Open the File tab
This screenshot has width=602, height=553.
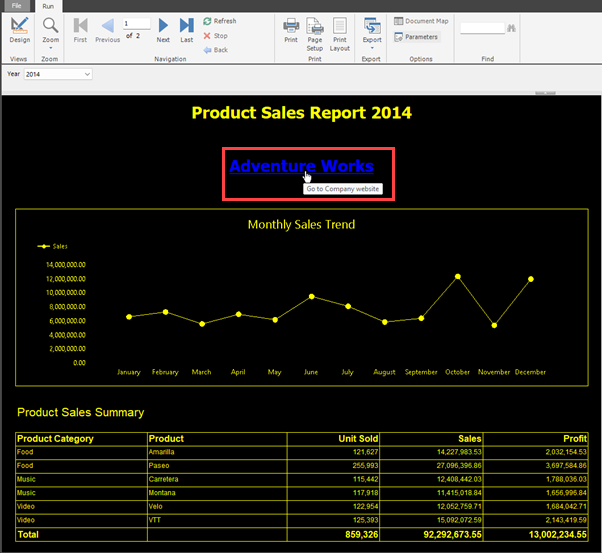coord(17,6)
